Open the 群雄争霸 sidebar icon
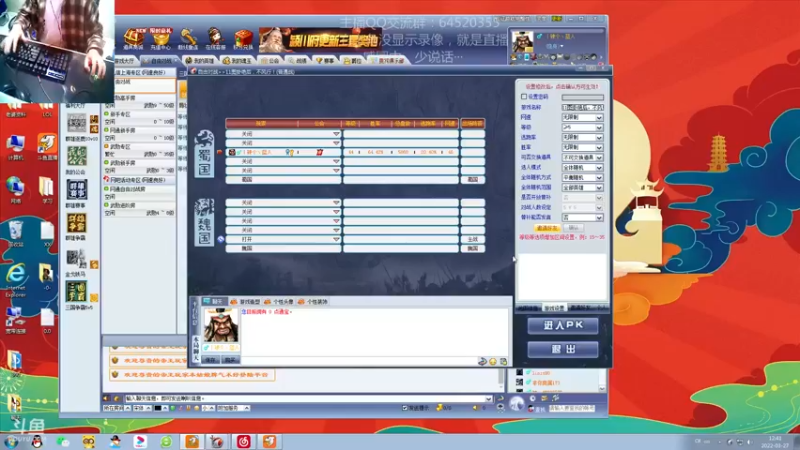This screenshot has width=800, height=450. click(77, 223)
